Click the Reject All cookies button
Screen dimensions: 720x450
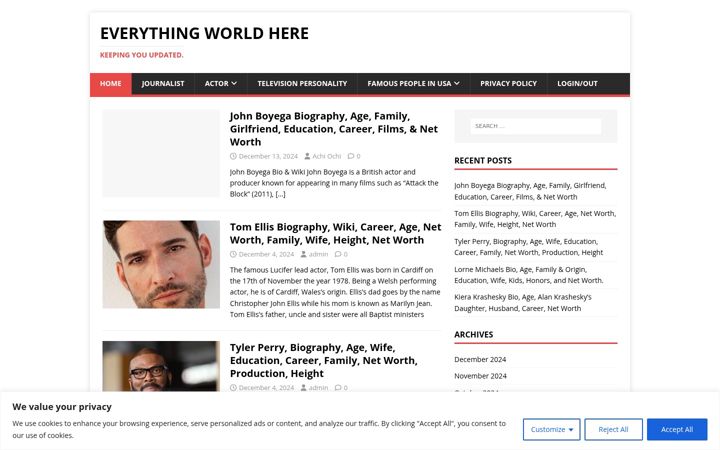[613, 429]
